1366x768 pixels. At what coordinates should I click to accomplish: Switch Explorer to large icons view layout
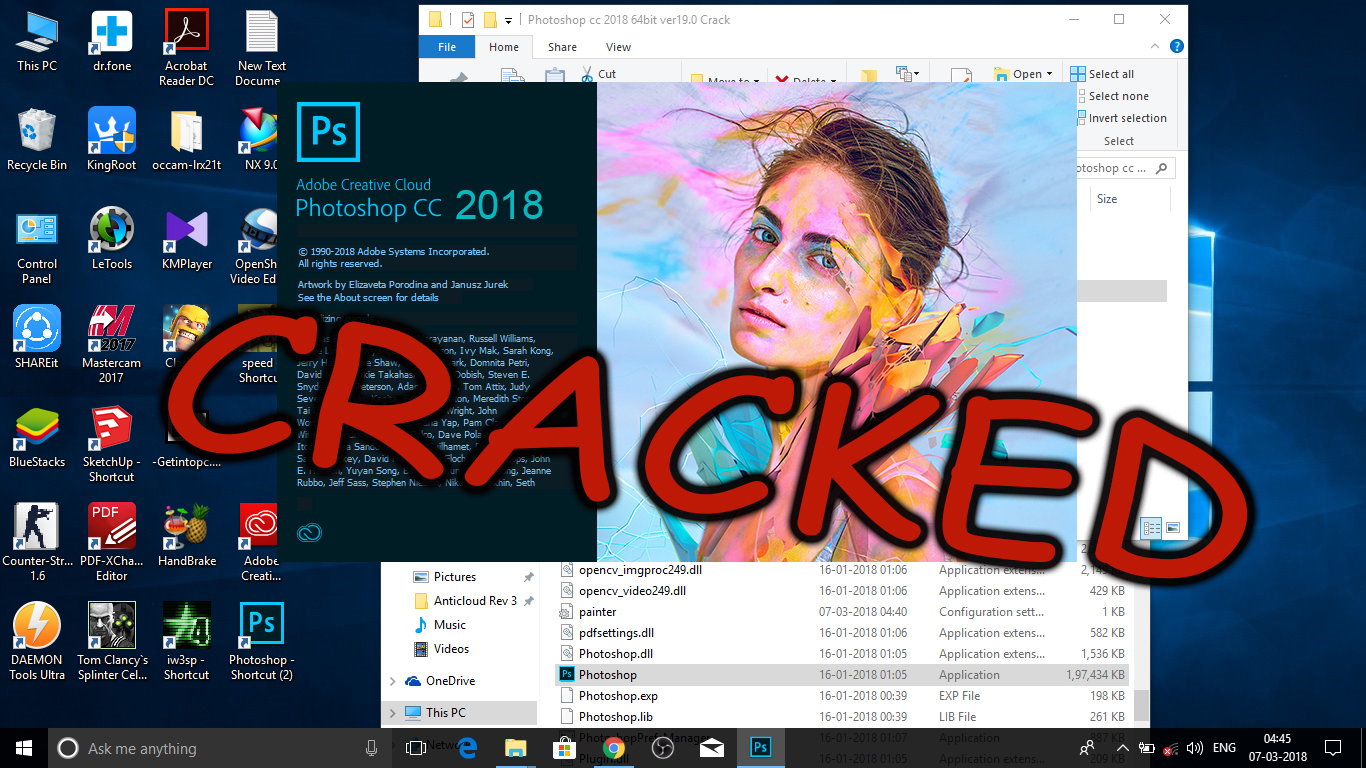click(x=1173, y=528)
